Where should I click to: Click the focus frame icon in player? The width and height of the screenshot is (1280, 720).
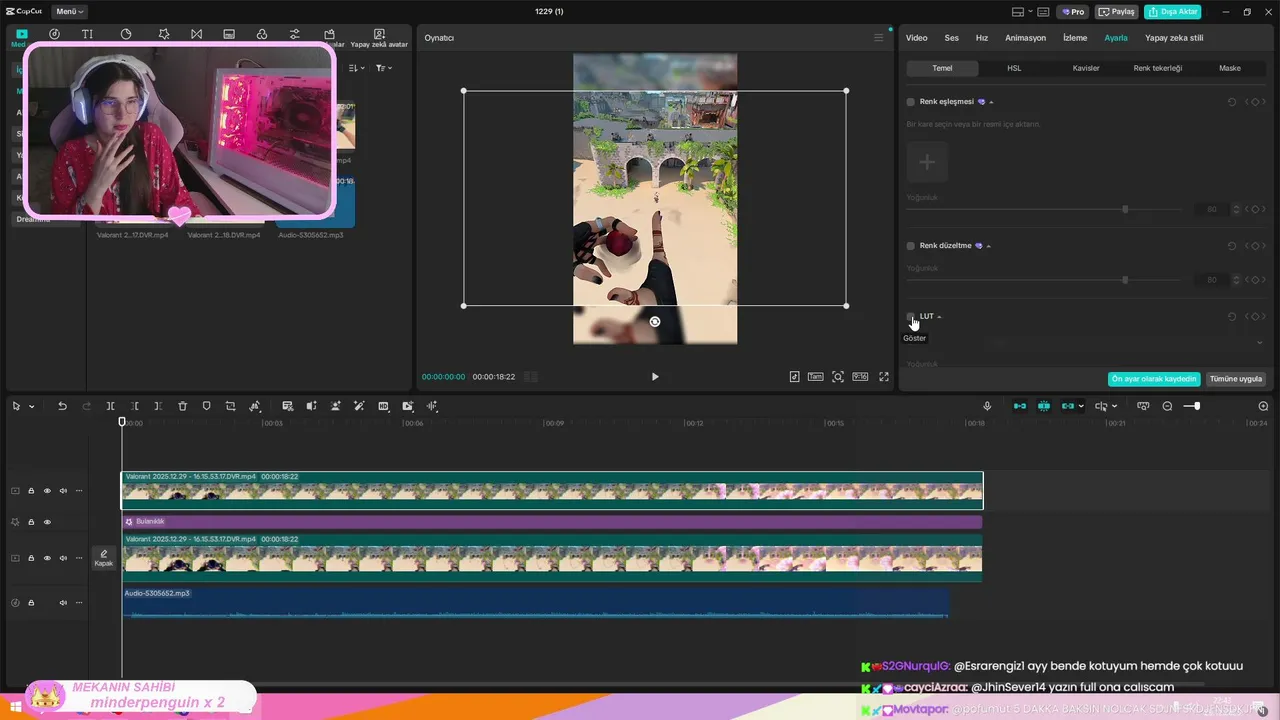click(838, 377)
